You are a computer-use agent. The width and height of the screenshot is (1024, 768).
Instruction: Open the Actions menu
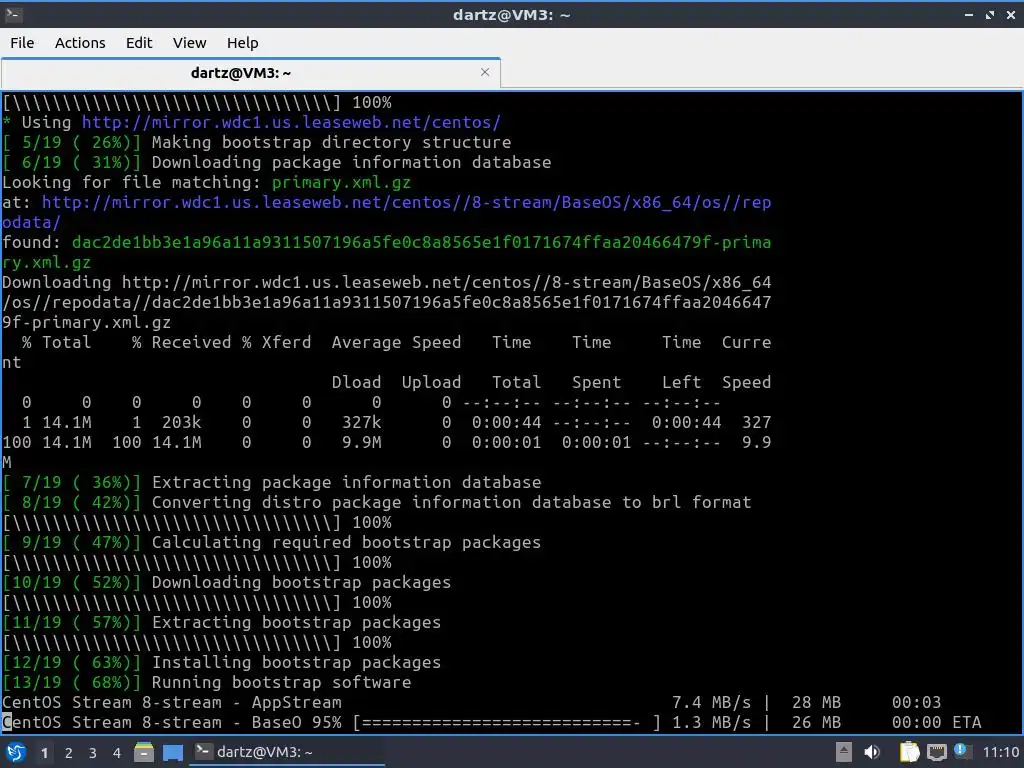tap(80, 43)
